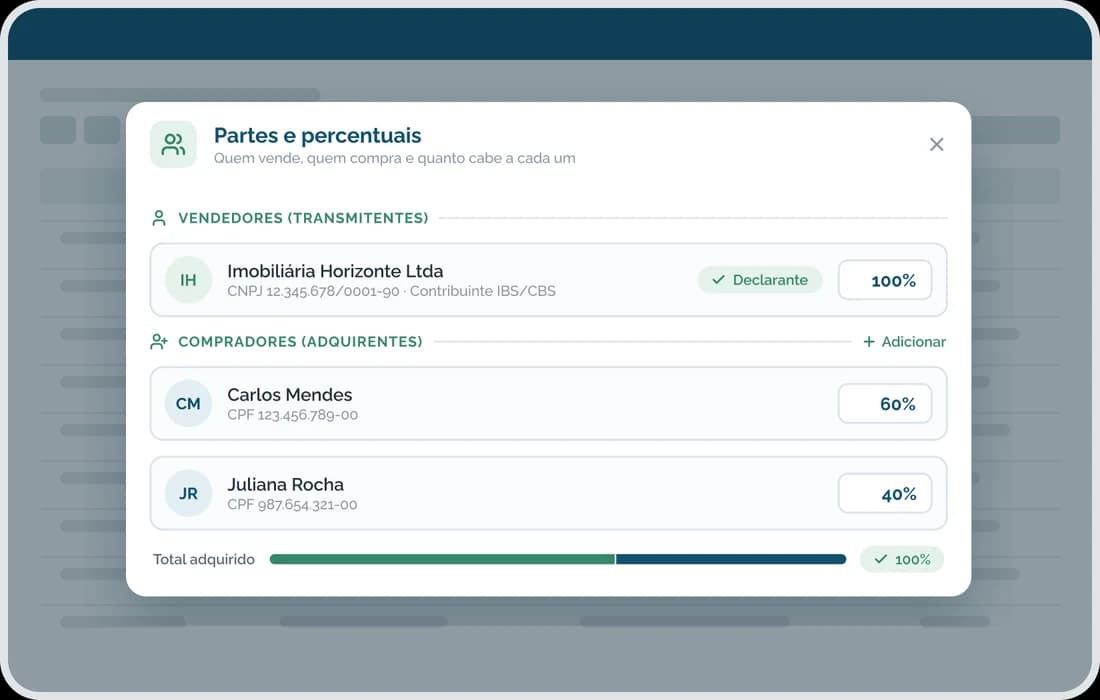Viewport: 1100px width, 700px height.
Task: Close the Partes e percentuais dialog
Action: [936, 144]
